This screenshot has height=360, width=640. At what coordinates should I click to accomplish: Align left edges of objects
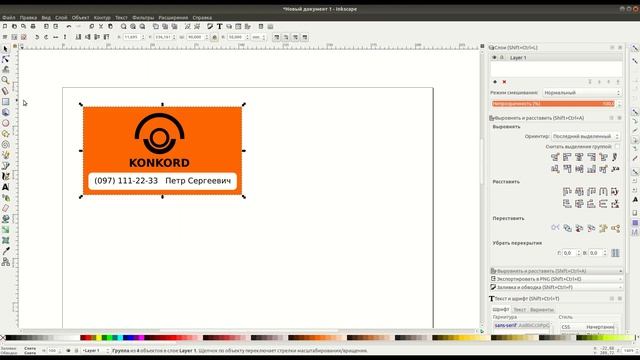point(567,157)
